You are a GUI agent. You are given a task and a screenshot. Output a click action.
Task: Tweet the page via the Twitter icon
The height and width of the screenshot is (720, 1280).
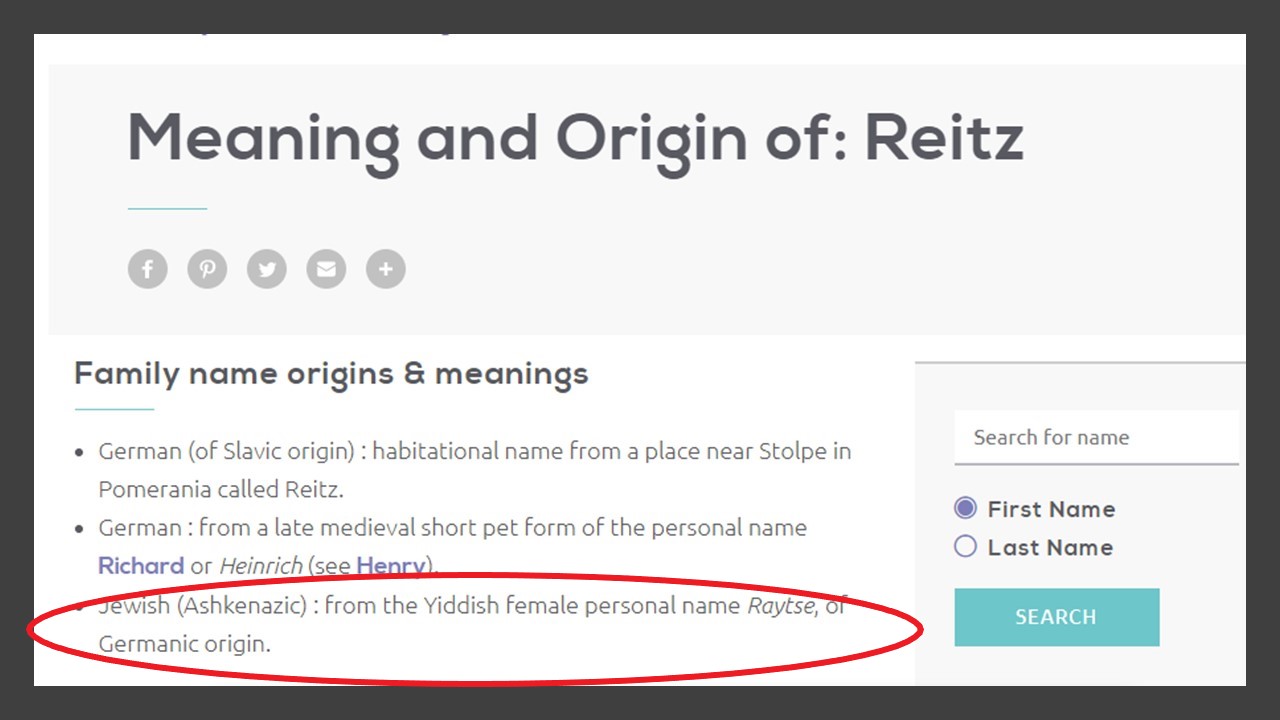click(266, 269)
